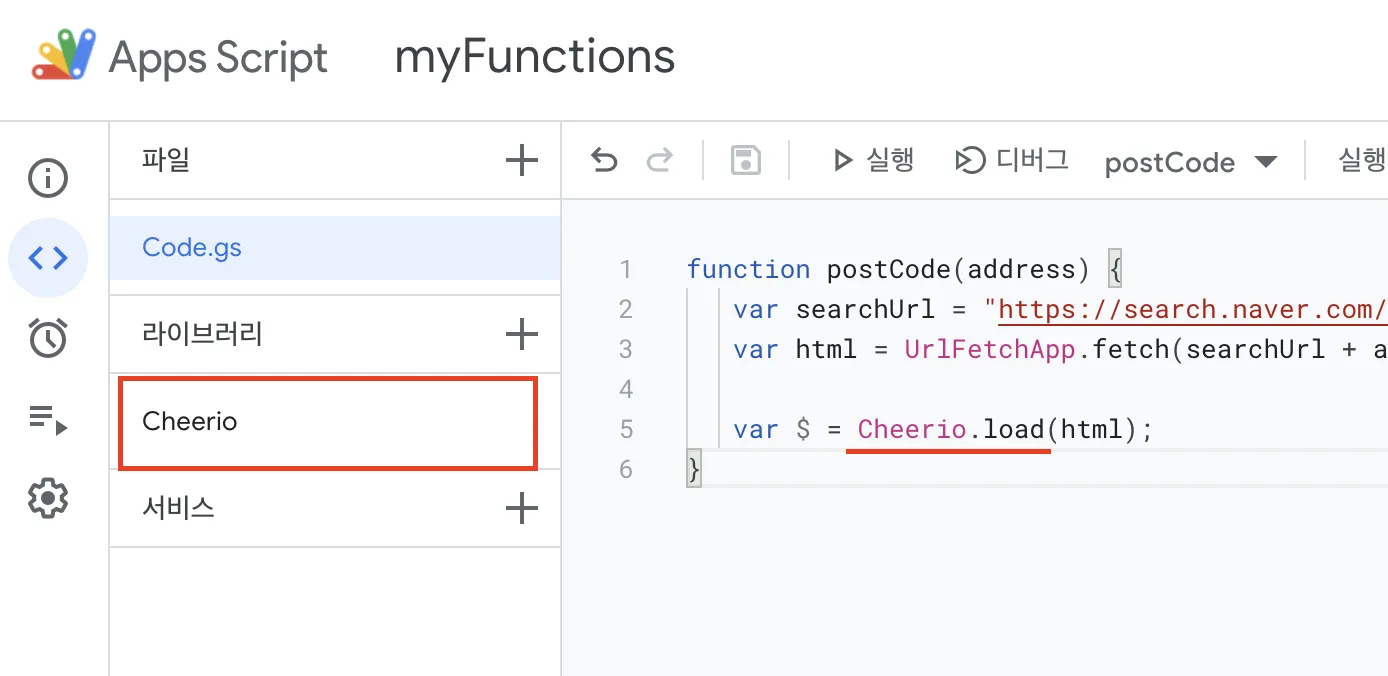This screenshot has width=1388, height=676.
Task: Click the Apps Script logo
Action: click(64, 56)
